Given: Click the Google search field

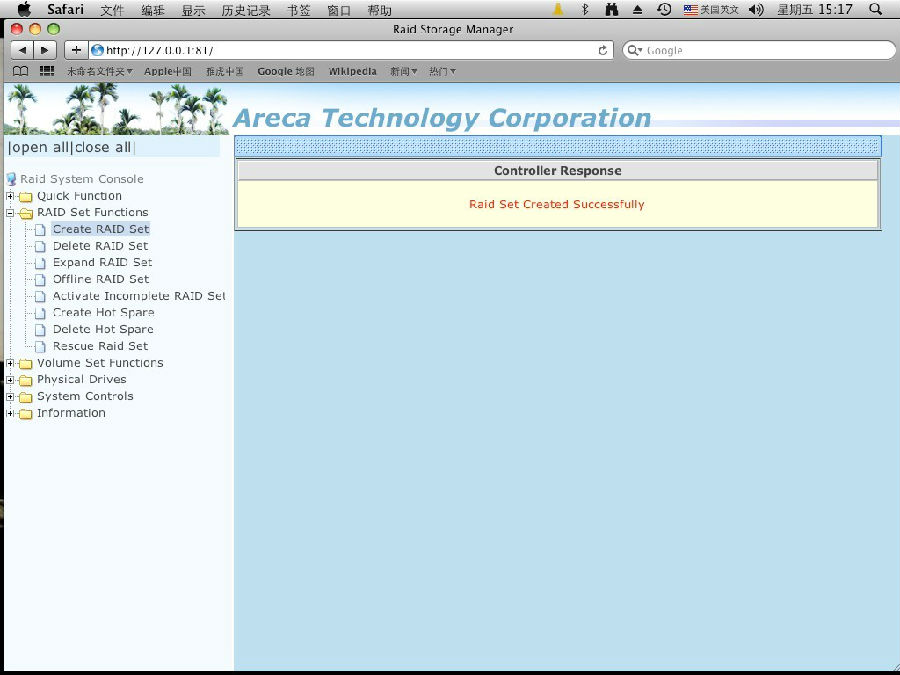Looking at the screenshot, I should click(x=759, y=50).
